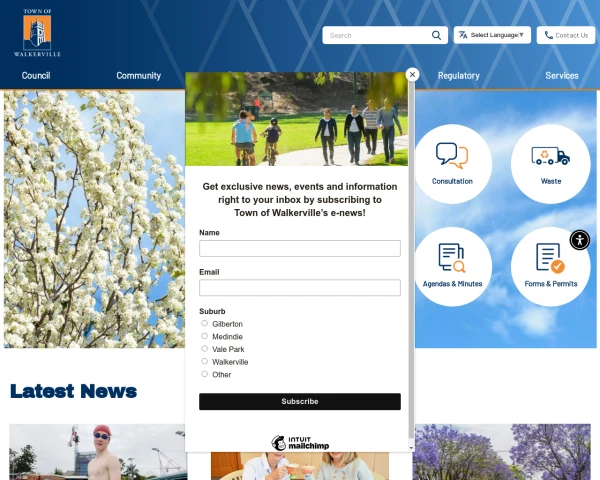This screenshot has width=600, height=480.
Task: Close the e-news subscription popup
Action: tap(412, 75)
